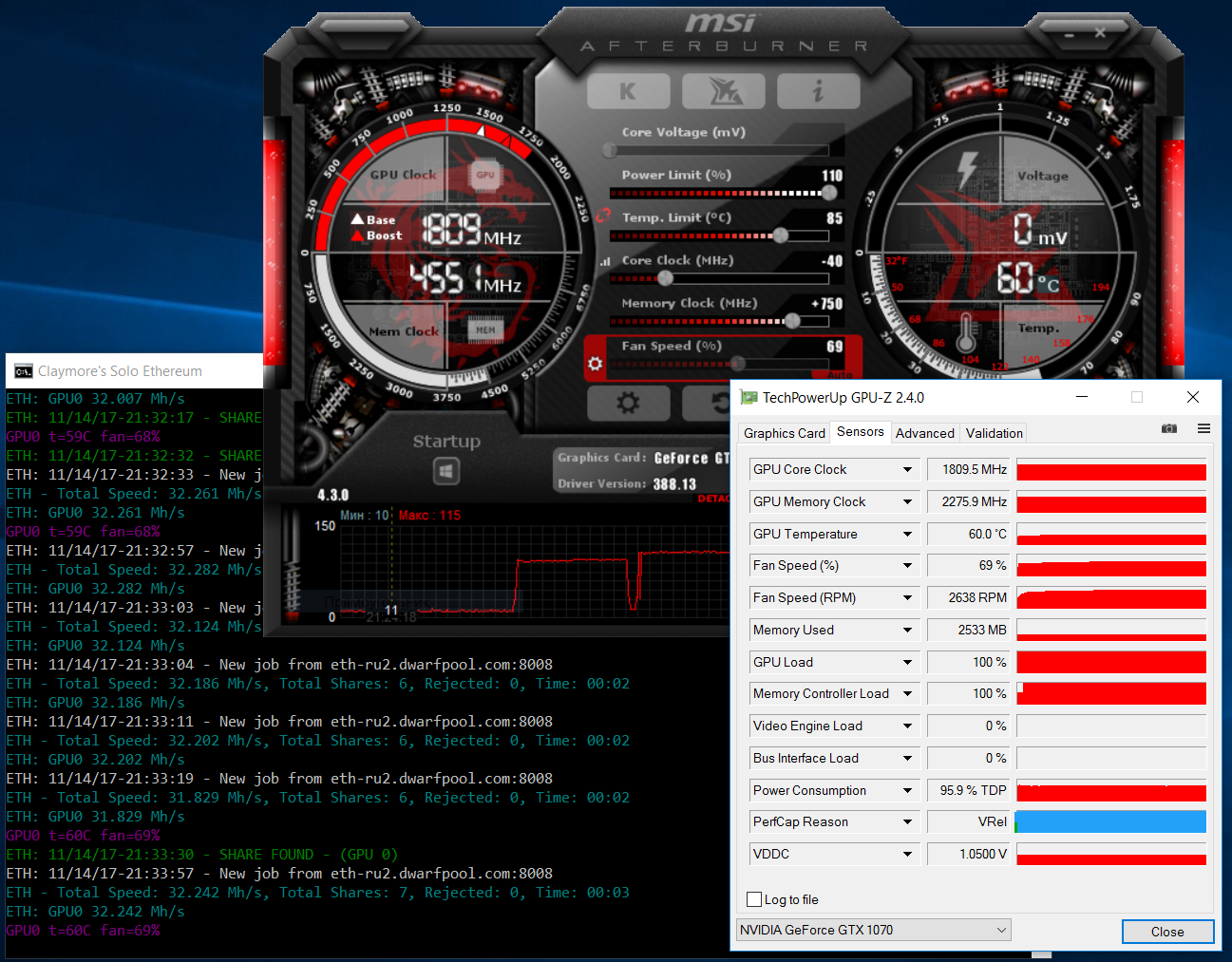This screenshot has height=962, width=1232.
Task: Click the Memory Clock slider handle
Action: [792, 321]
